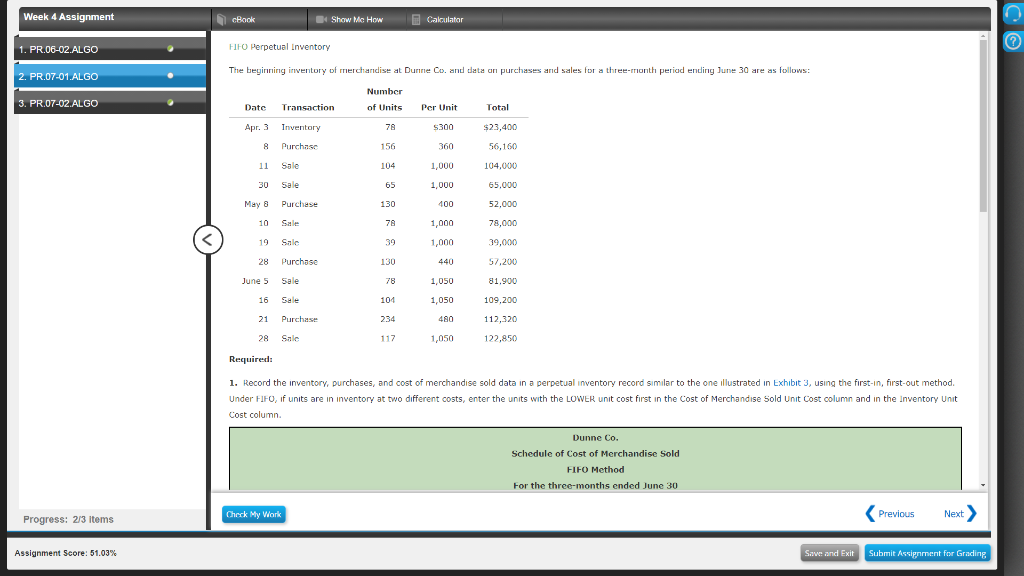Click Save and Exit
Screen dimensions: 1024x576
[829, 553]
